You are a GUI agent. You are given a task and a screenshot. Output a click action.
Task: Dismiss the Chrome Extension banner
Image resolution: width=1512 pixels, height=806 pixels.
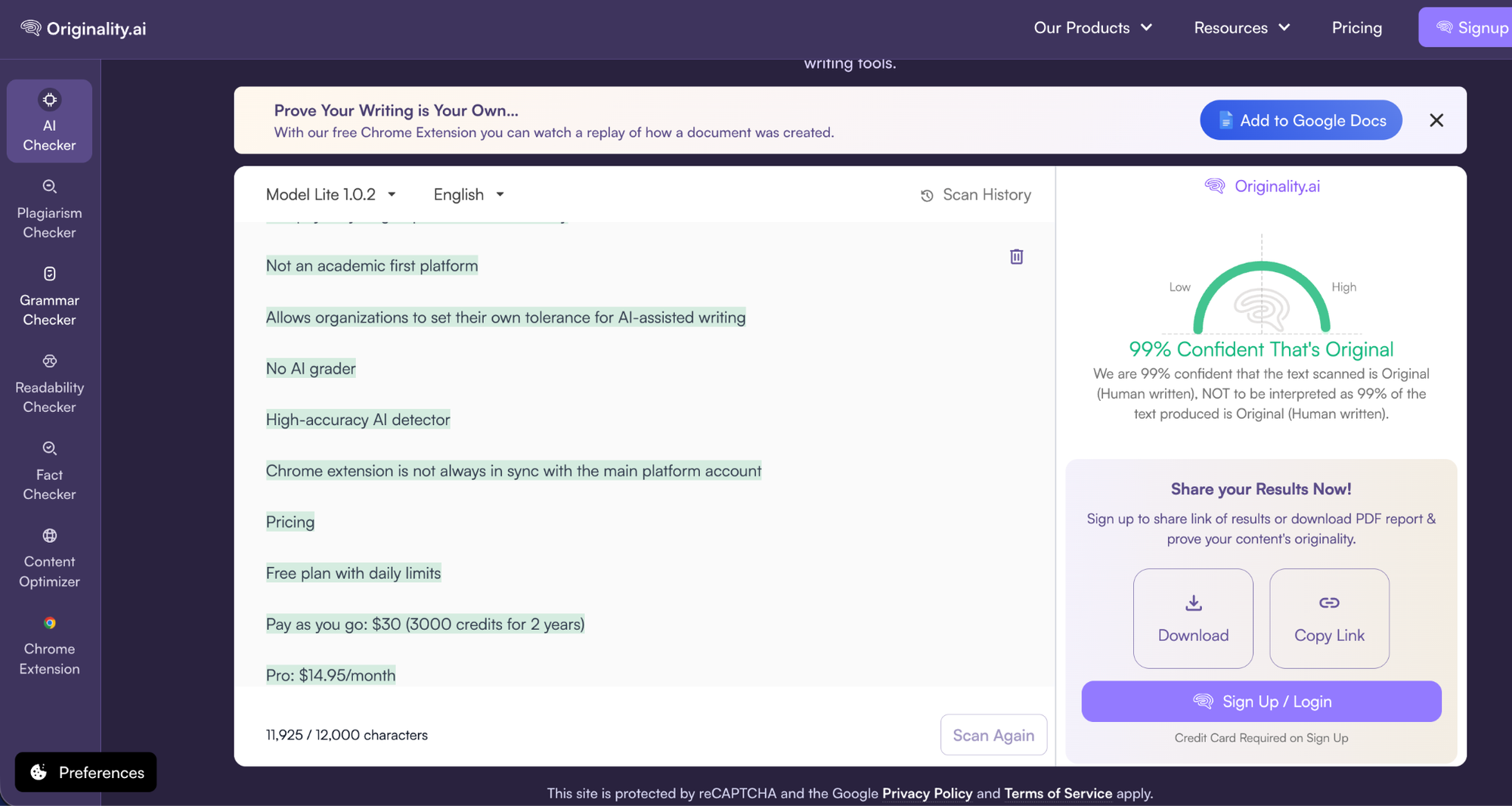click(x=1436, y=120)
